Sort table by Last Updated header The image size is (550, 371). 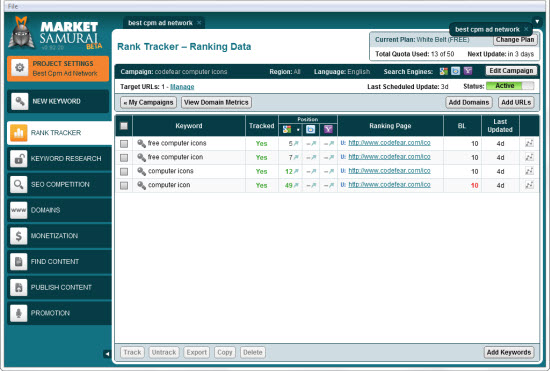coord(500,126)
